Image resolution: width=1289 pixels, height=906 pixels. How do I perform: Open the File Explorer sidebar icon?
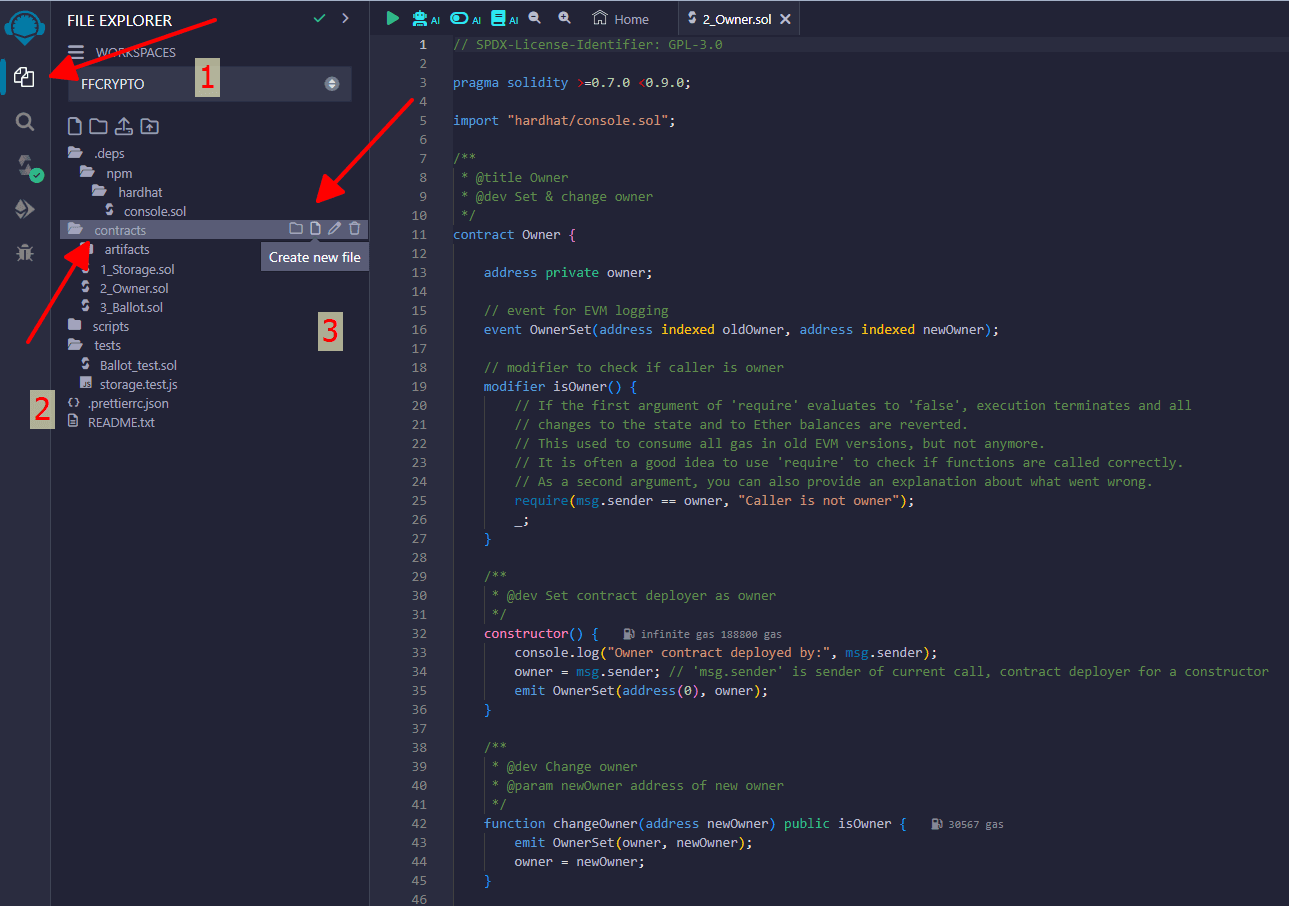[x=24, y=78]
